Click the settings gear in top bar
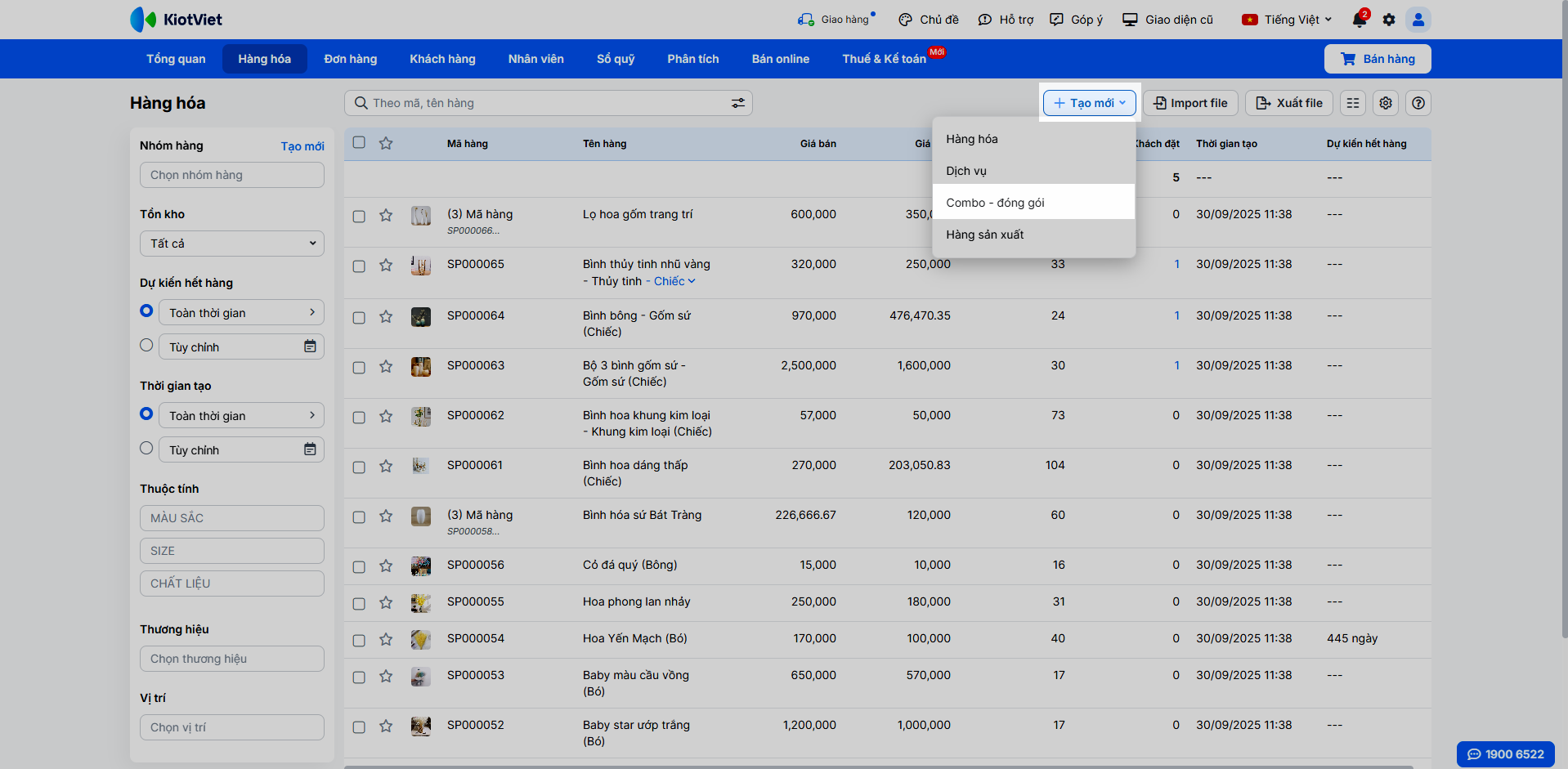Viewport: 1568px width, 769px height. (x=1389, y=20)
